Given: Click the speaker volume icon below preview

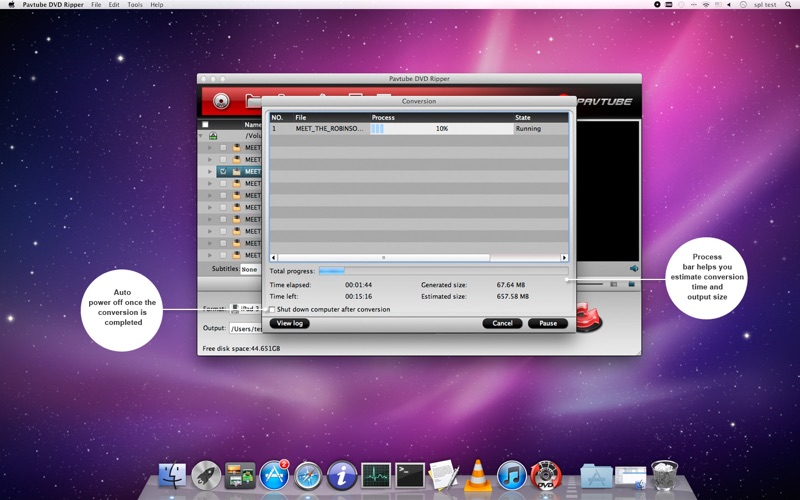Looking at the screenshot, I should [634, 268].
